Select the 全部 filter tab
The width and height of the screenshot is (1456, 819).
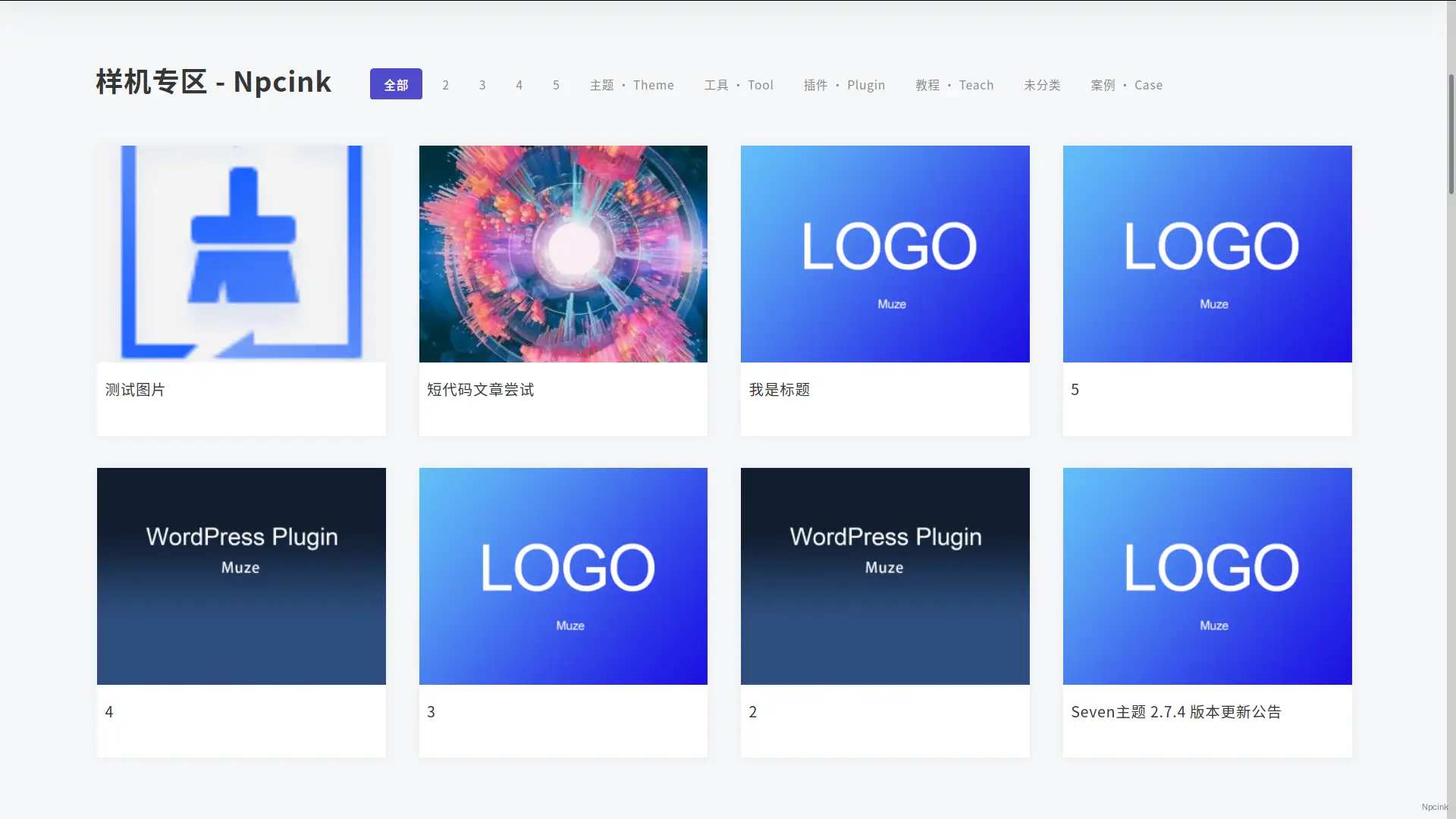(396, 84)
